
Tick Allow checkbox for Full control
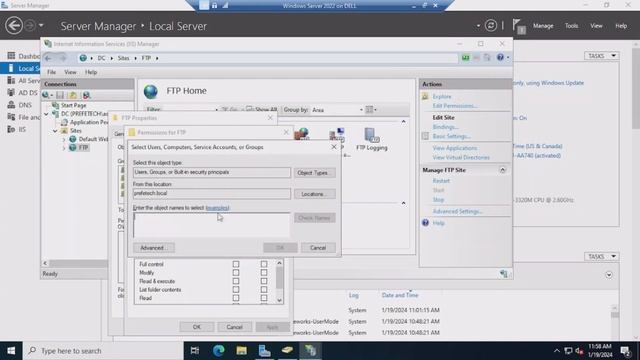(x=236, y=264)
